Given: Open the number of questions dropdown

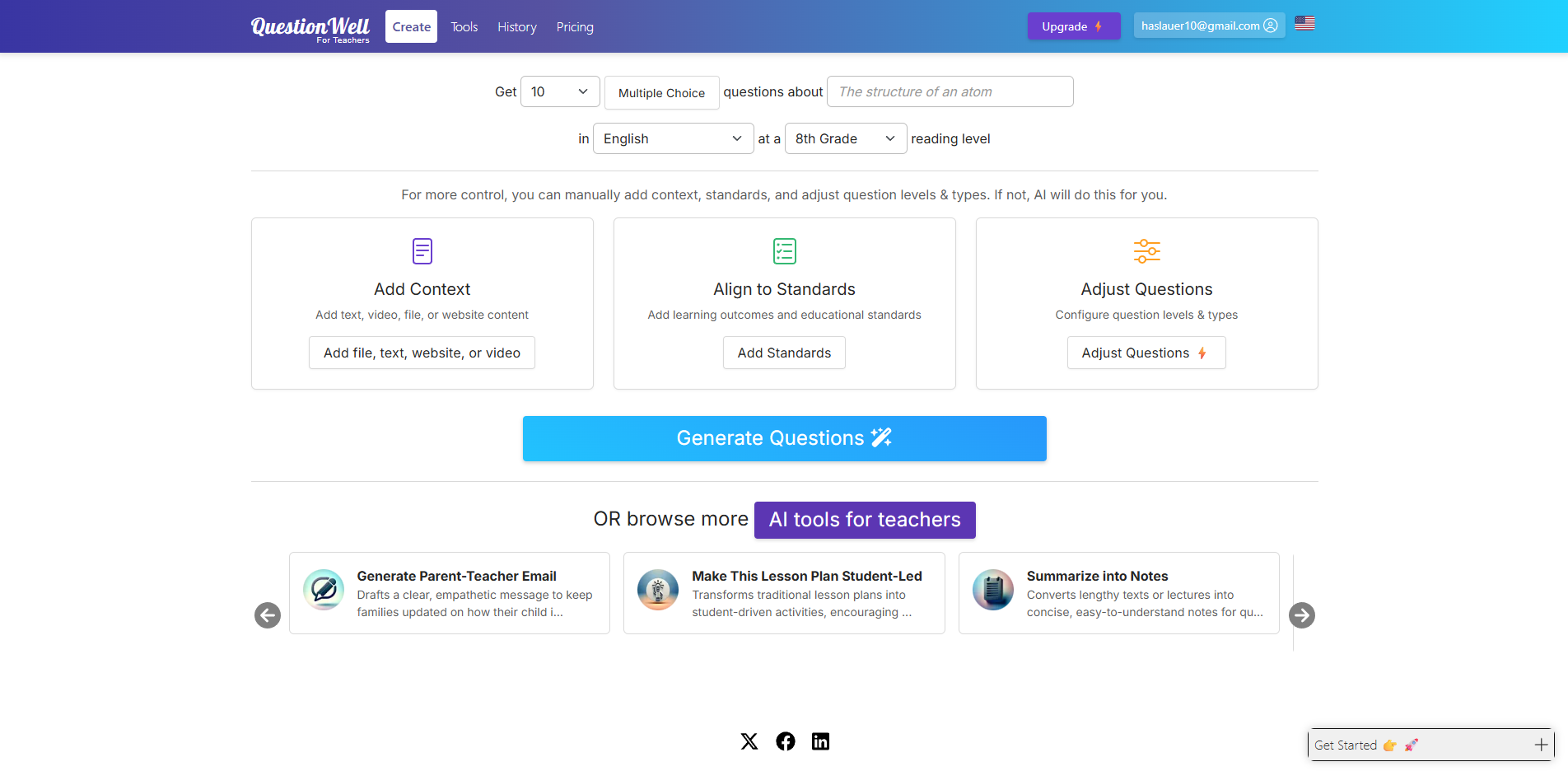Looking at the screenshot, I should click(560, 91).
